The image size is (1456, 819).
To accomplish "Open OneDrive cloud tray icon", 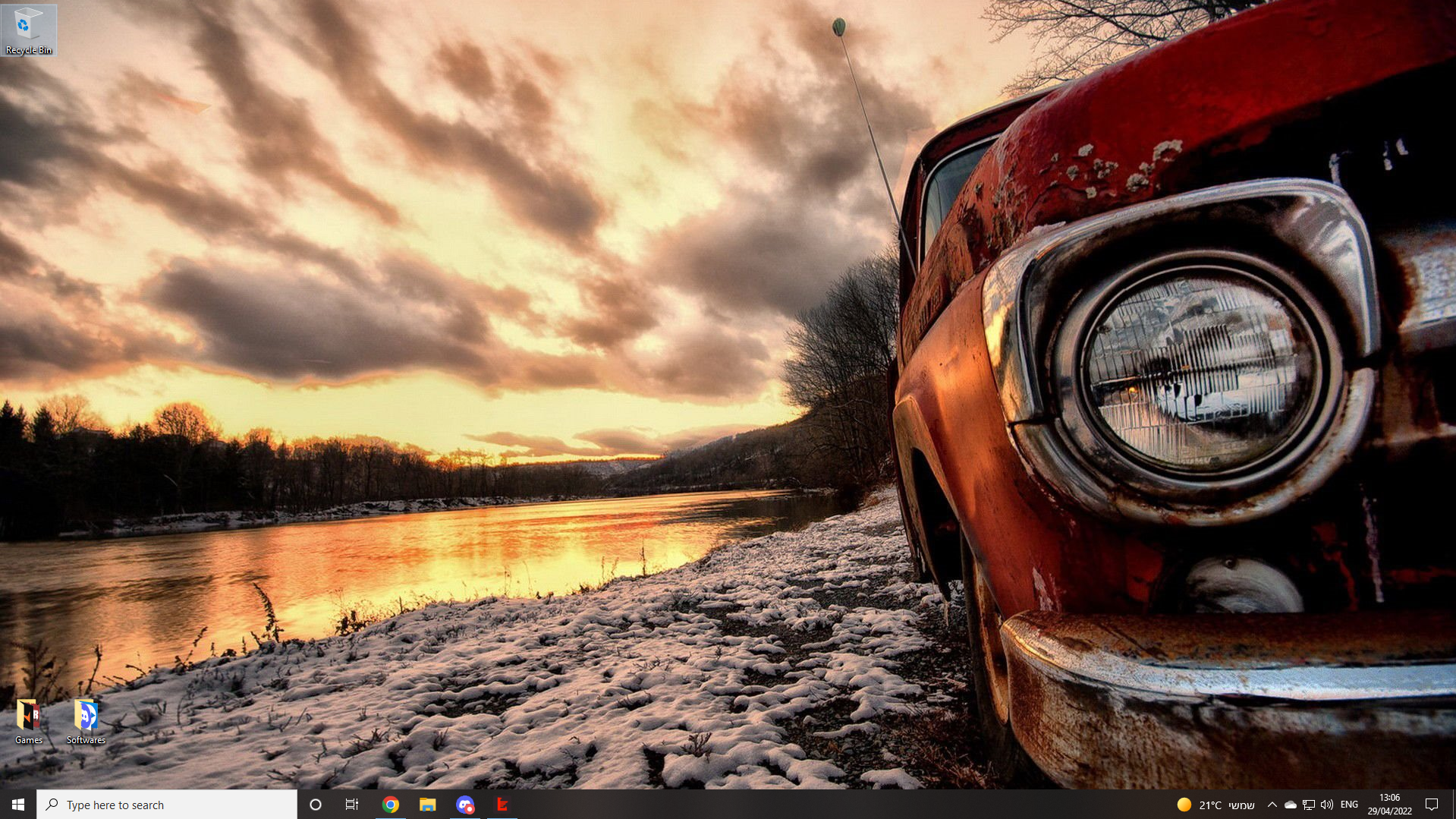I will pos(1291,805).
